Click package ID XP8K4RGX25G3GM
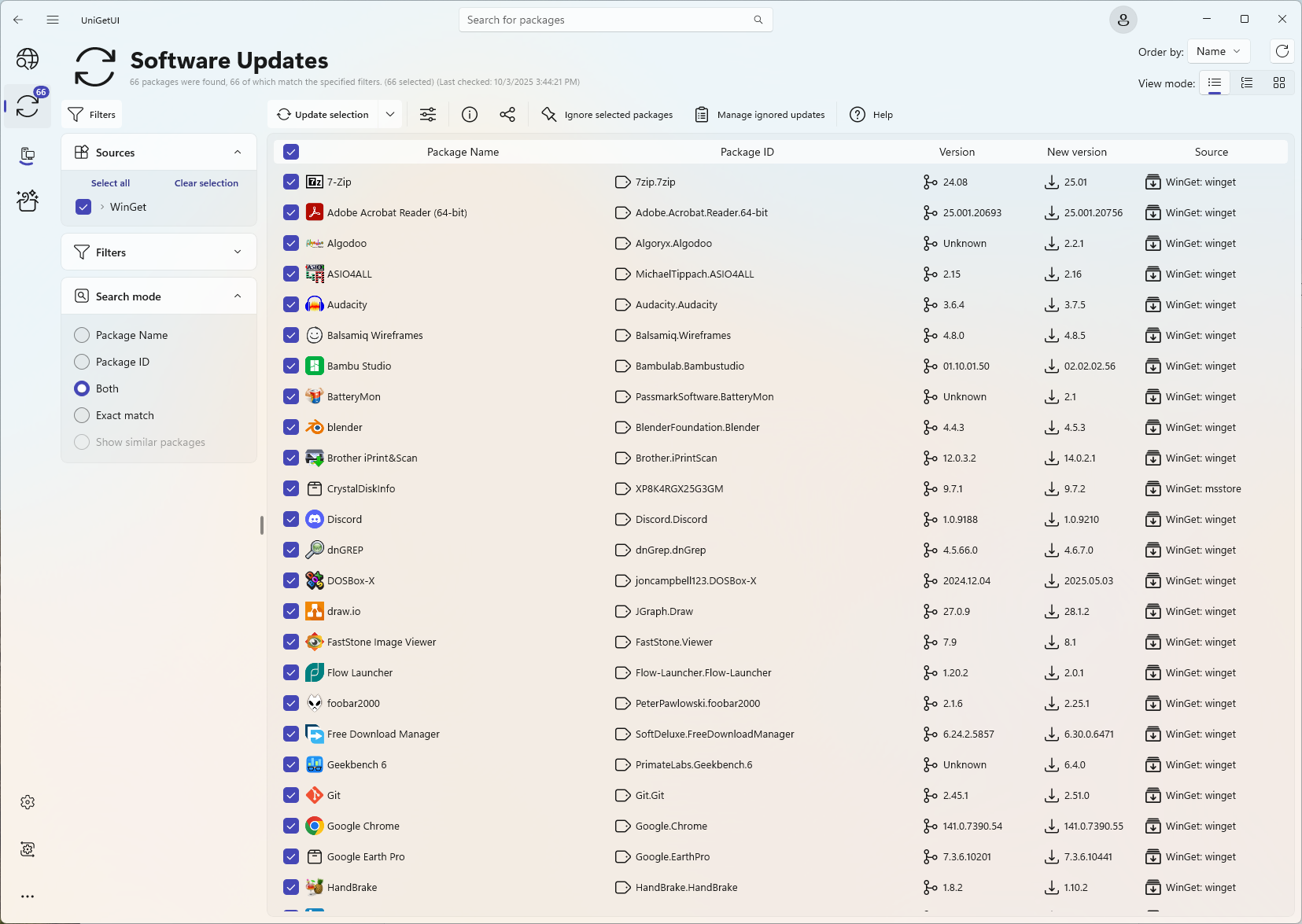This screenshot has height=924, width=1302. pos(679,488)
